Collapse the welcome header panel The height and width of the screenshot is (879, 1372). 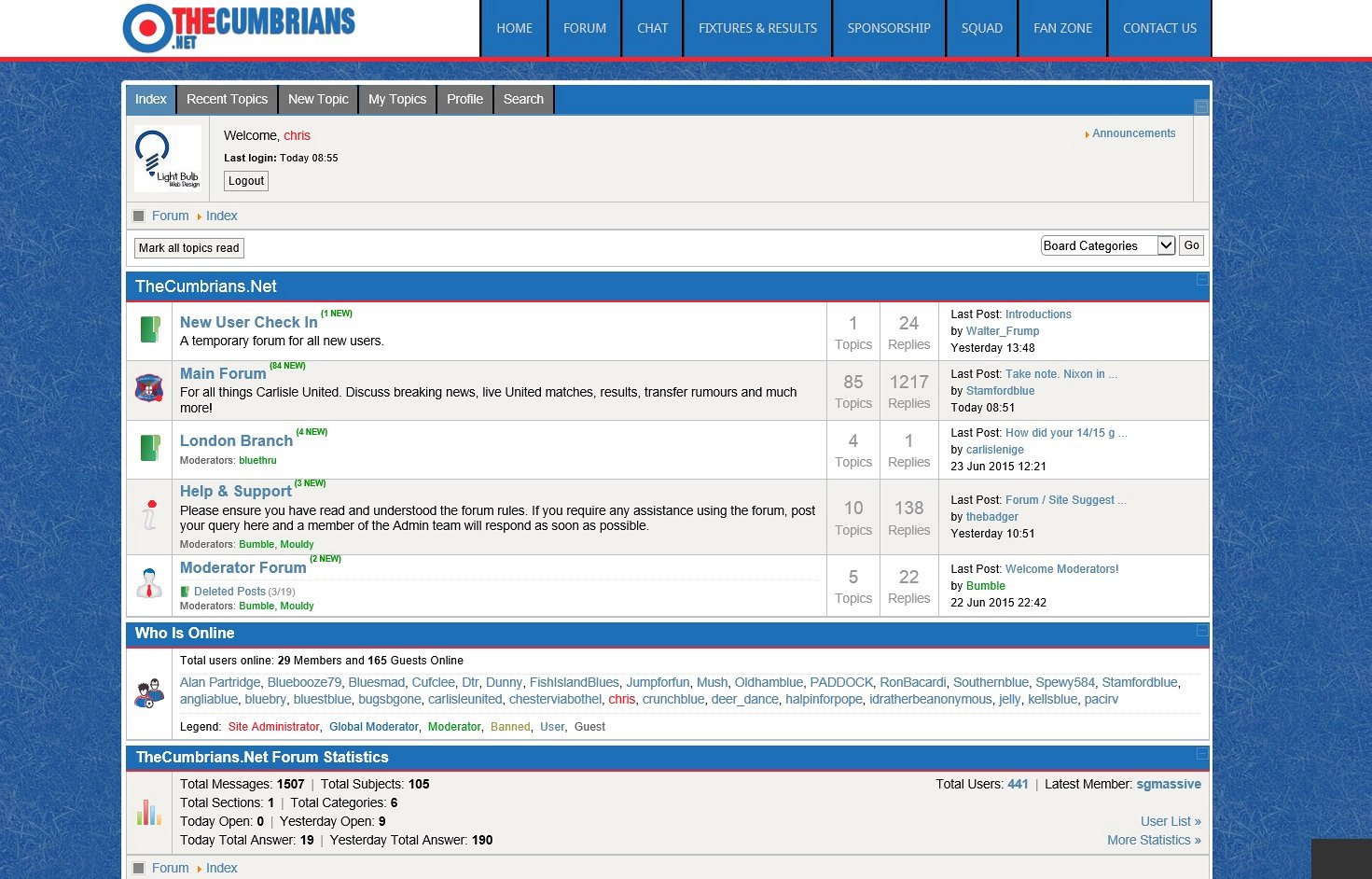pos(1201,106)
